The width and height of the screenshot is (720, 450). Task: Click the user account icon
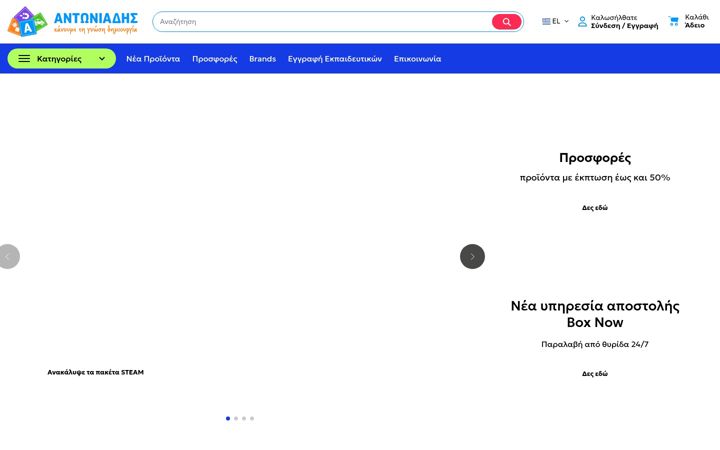(582, 22)
